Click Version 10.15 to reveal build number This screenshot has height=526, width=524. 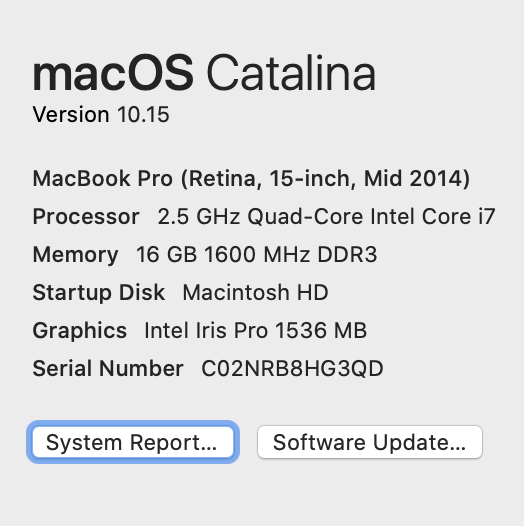[101, 114]
